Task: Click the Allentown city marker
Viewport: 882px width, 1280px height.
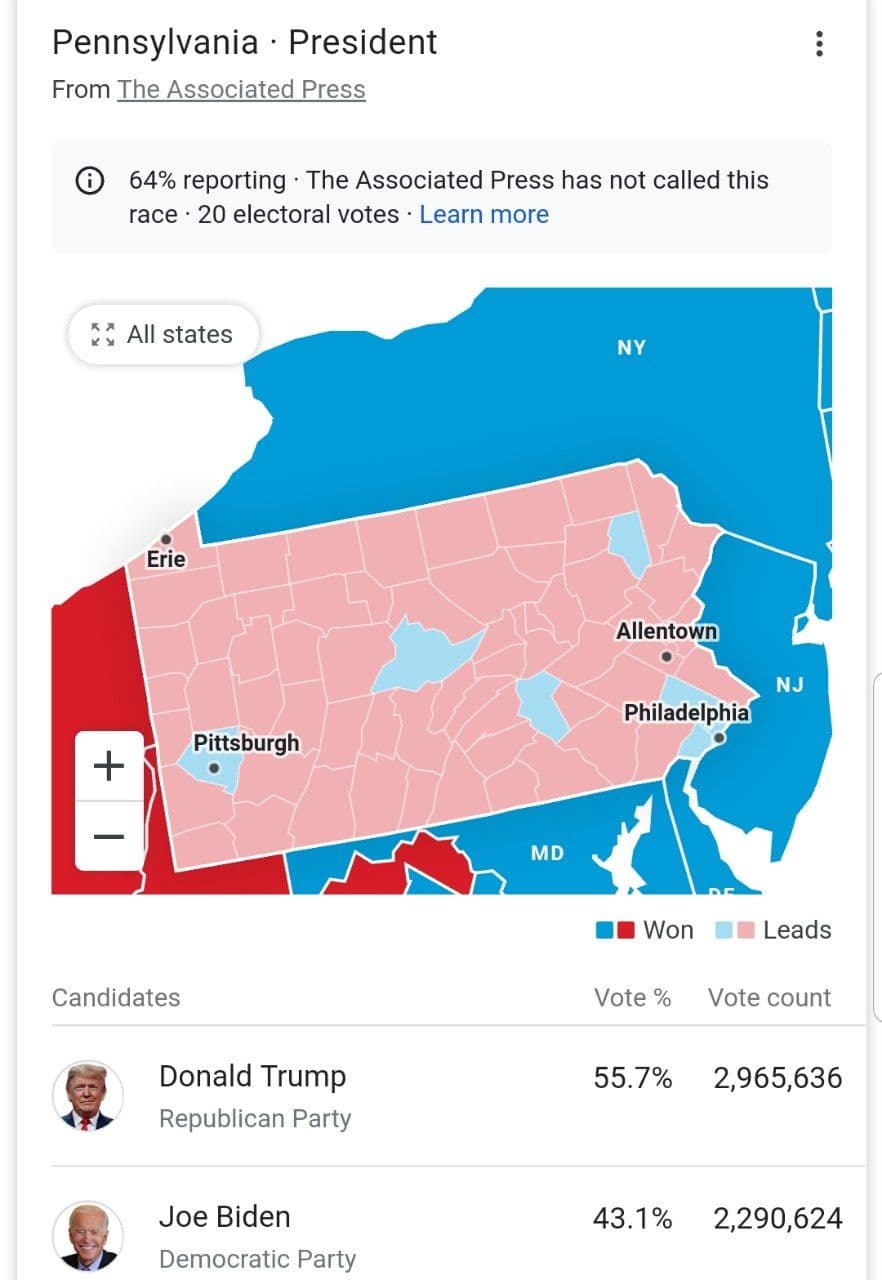Action: tap(666, 657)
